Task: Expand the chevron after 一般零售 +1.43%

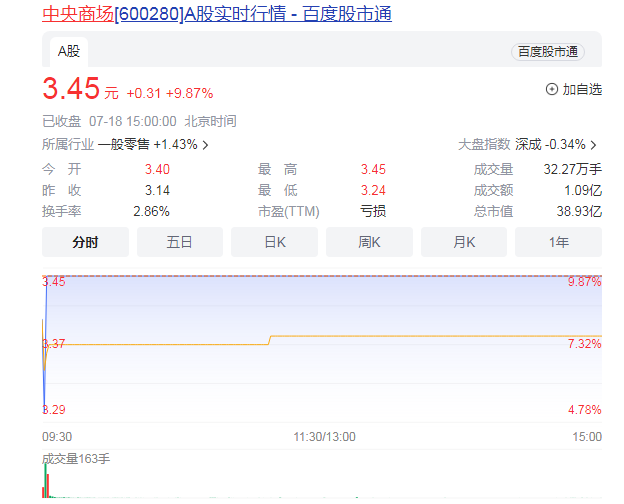Action: [x=206, y=145]
